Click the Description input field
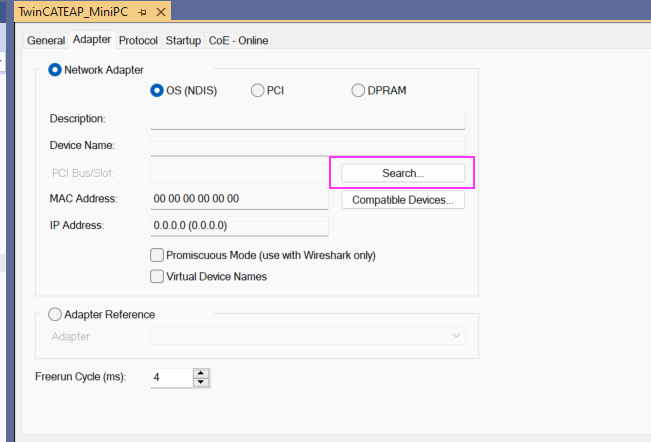 [x=308, y=119]
